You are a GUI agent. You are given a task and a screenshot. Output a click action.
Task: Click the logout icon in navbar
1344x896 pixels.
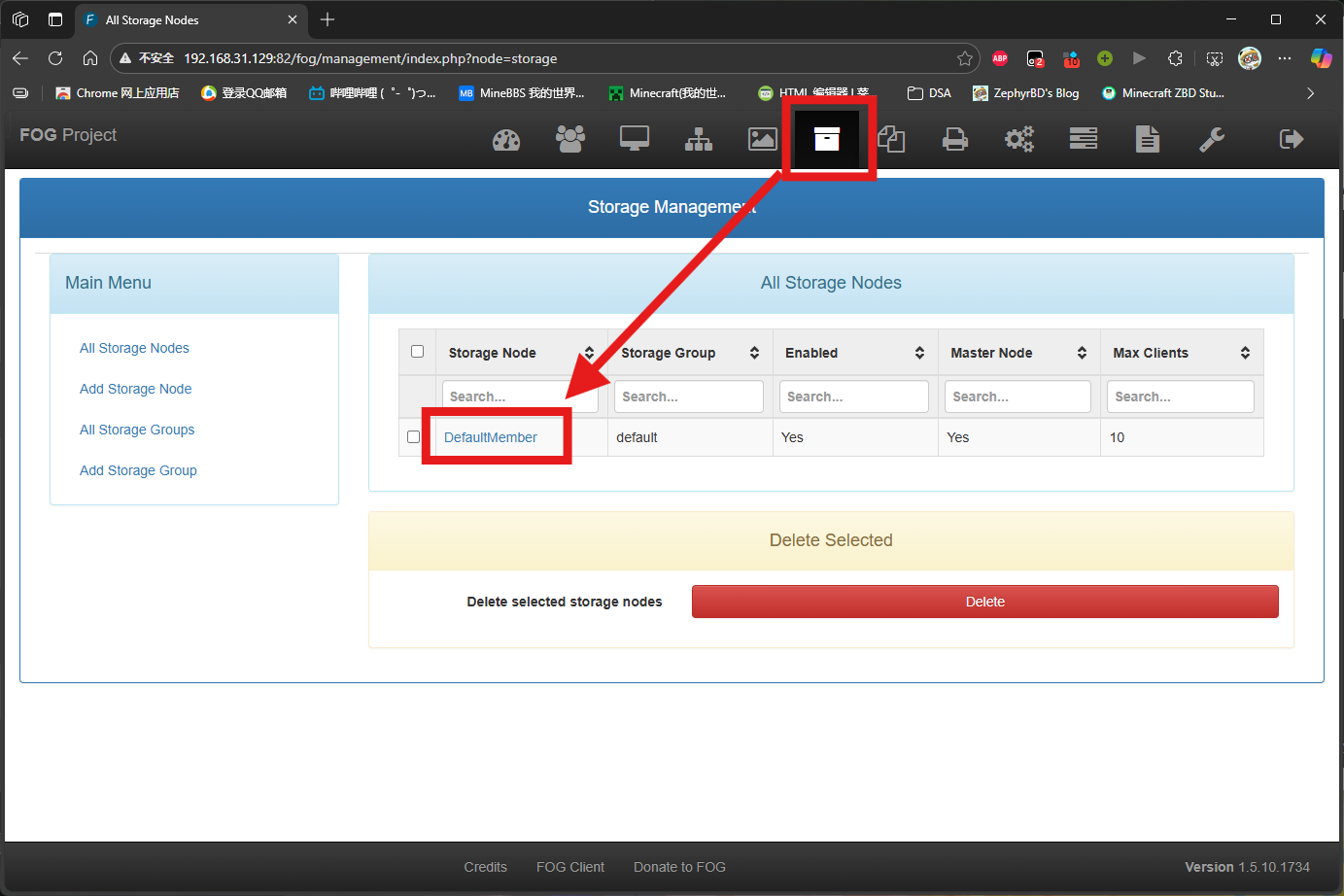1292,139
